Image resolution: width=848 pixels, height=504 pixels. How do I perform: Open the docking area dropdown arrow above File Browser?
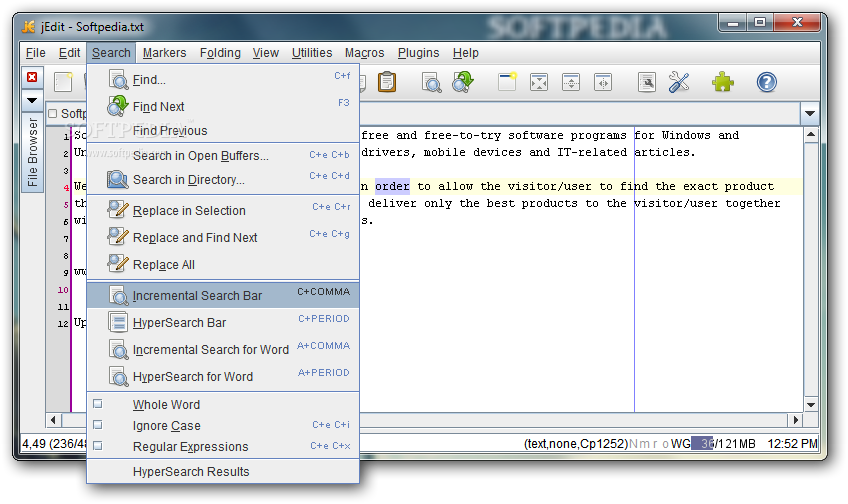click(32, 100)
